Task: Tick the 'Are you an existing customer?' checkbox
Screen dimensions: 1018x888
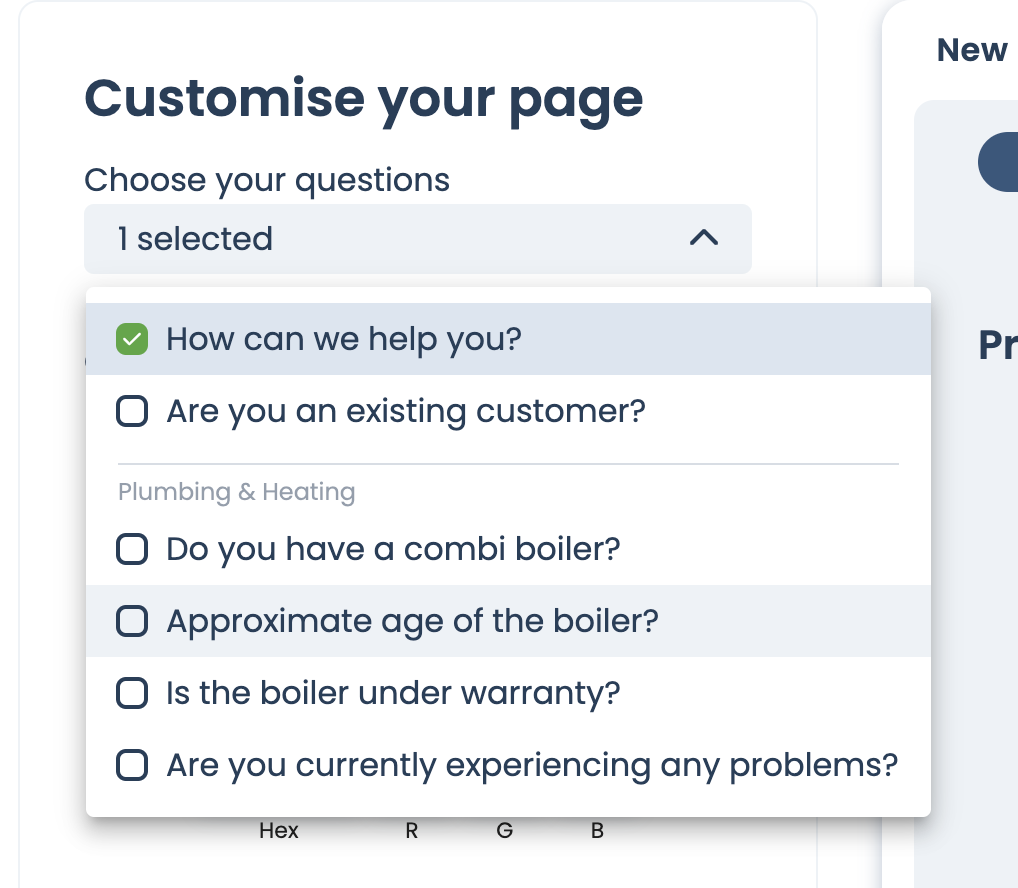Action: [132, 411]
